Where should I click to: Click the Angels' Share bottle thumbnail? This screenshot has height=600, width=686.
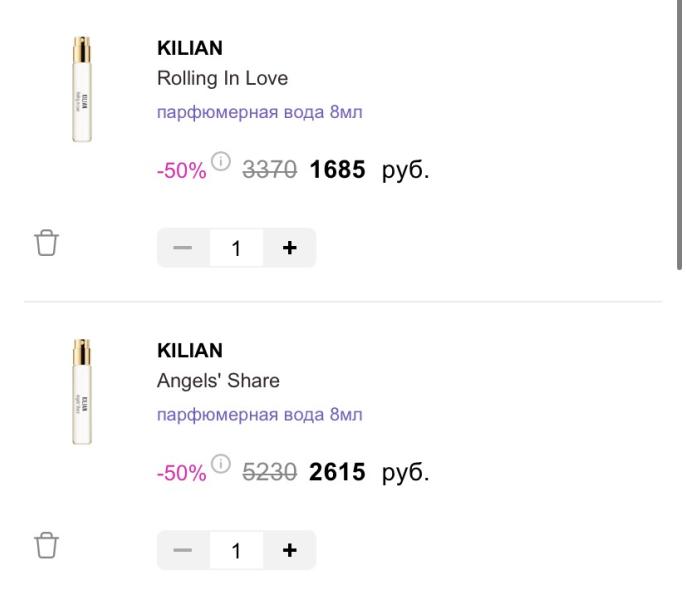81,392
